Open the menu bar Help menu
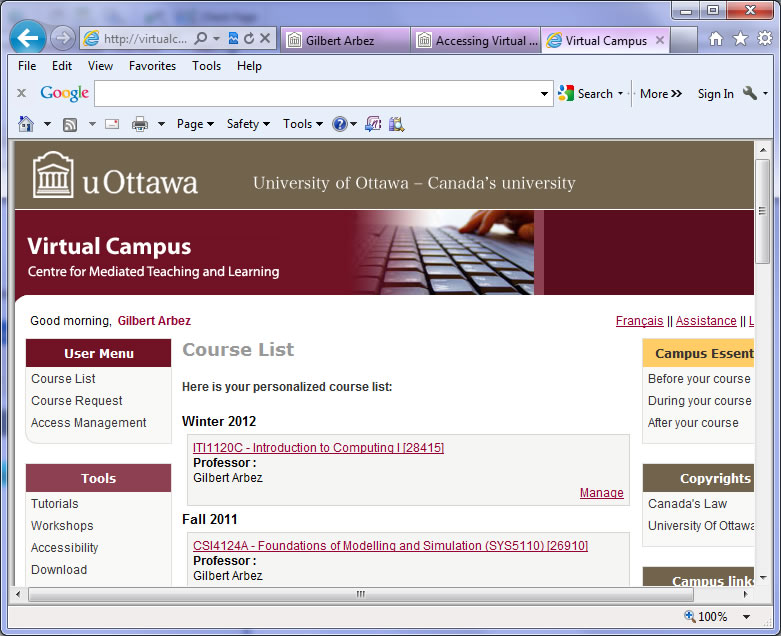Screen dimensions: 781x636 tap(249, 66)
